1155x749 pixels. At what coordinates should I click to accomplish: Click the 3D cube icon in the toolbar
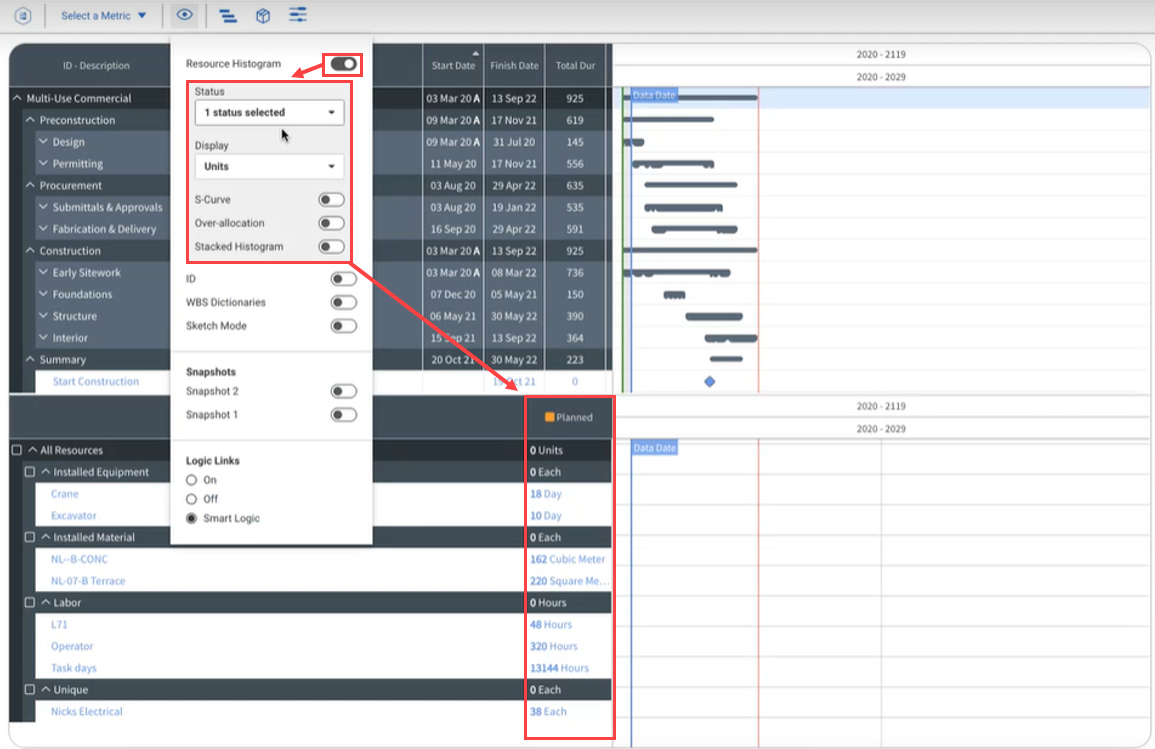coord(263,15)
